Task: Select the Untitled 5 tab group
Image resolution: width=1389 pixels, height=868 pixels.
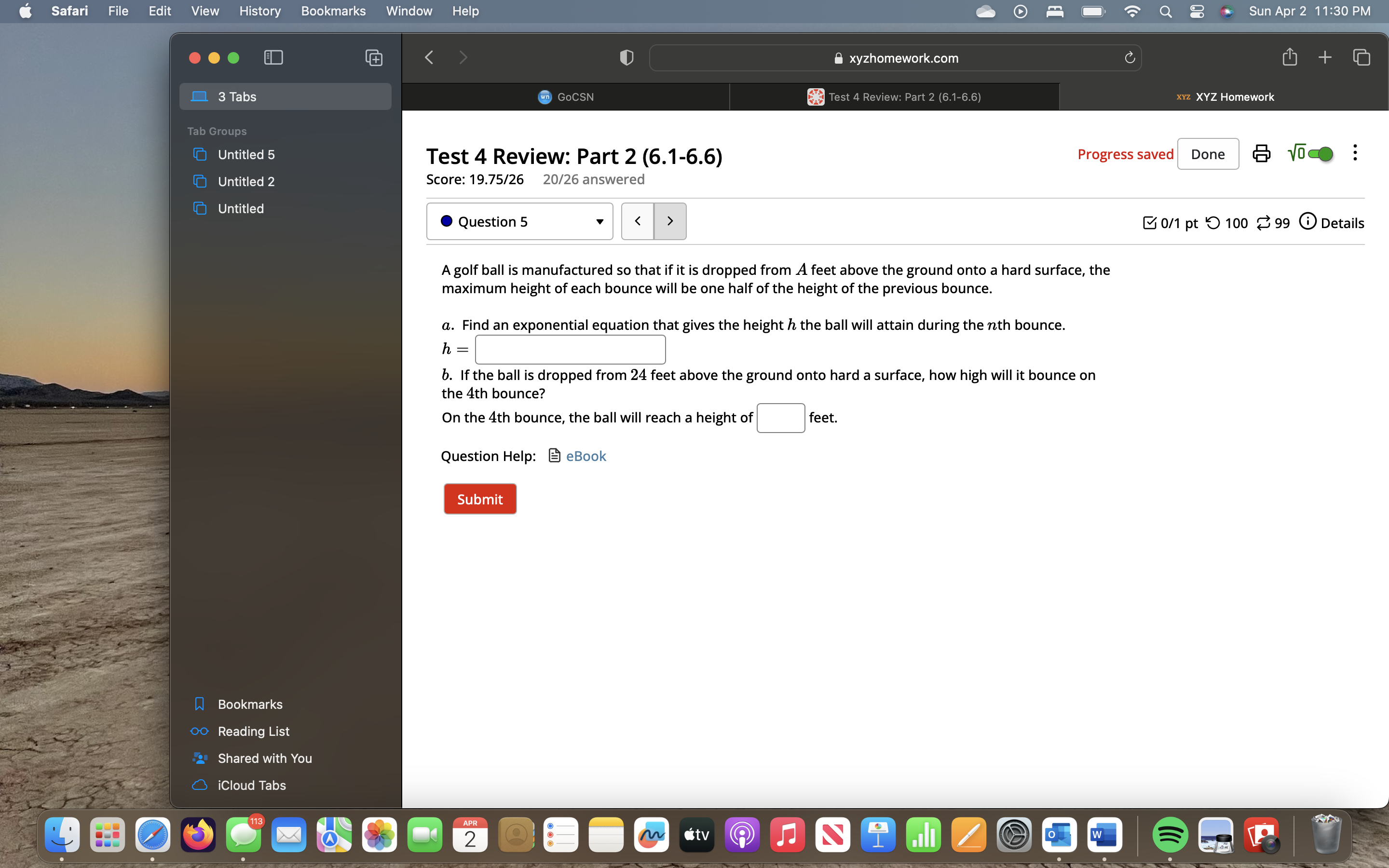Action: 245,154
